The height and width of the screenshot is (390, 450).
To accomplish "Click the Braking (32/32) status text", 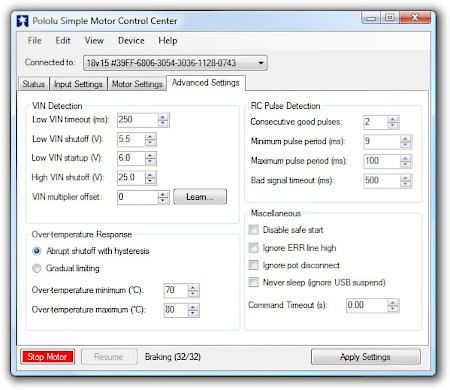I will 173,357.
